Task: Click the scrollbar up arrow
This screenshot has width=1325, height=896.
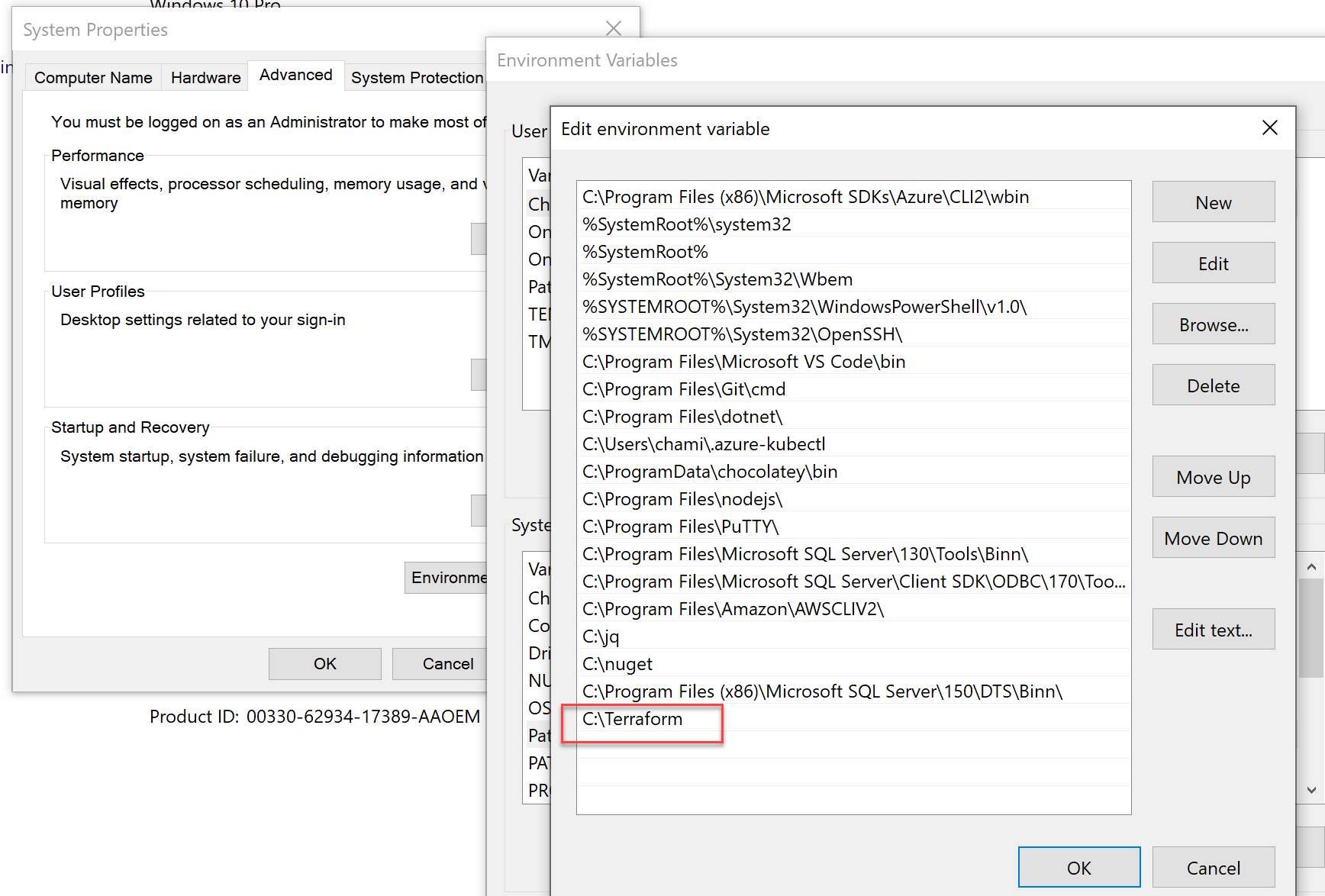Action: (x=1312, y=566)
